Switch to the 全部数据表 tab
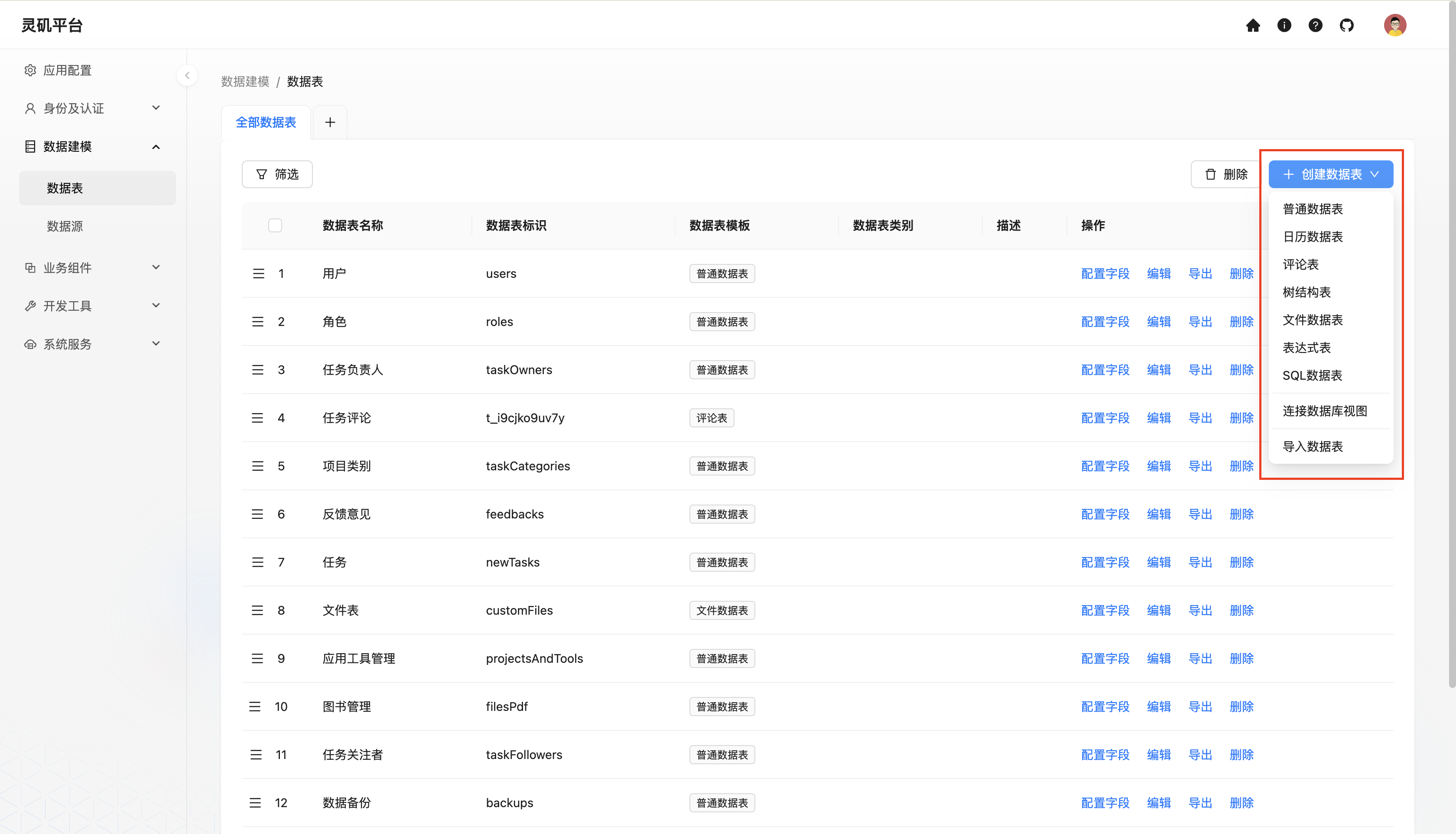 (x=266, y=123)
